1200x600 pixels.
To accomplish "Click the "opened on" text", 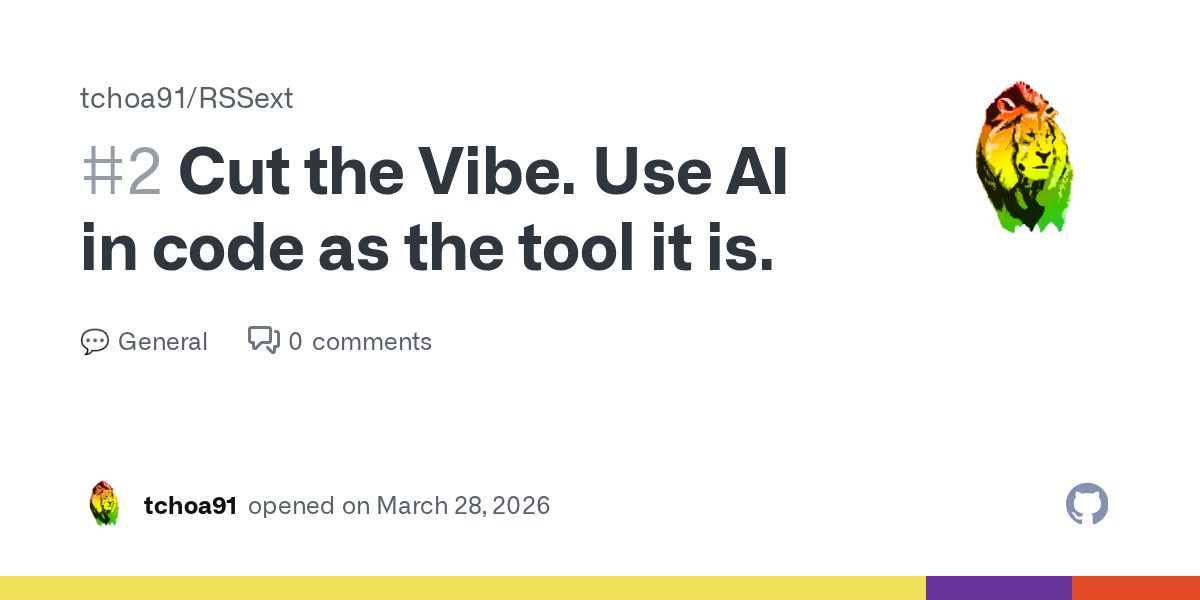I will point(308,506).
